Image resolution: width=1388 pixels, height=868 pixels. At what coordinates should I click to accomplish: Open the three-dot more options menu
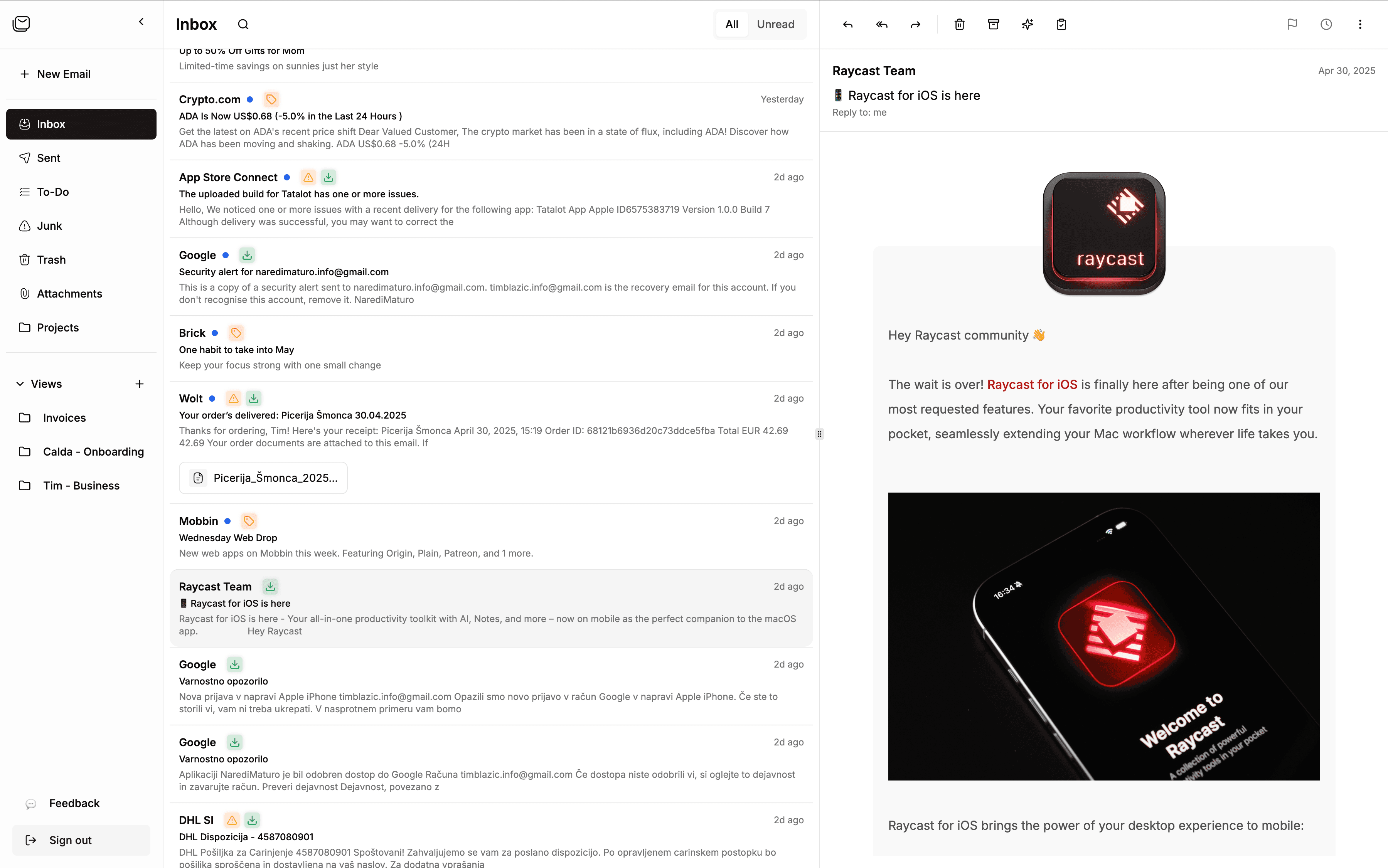[x=1360, y=24]
